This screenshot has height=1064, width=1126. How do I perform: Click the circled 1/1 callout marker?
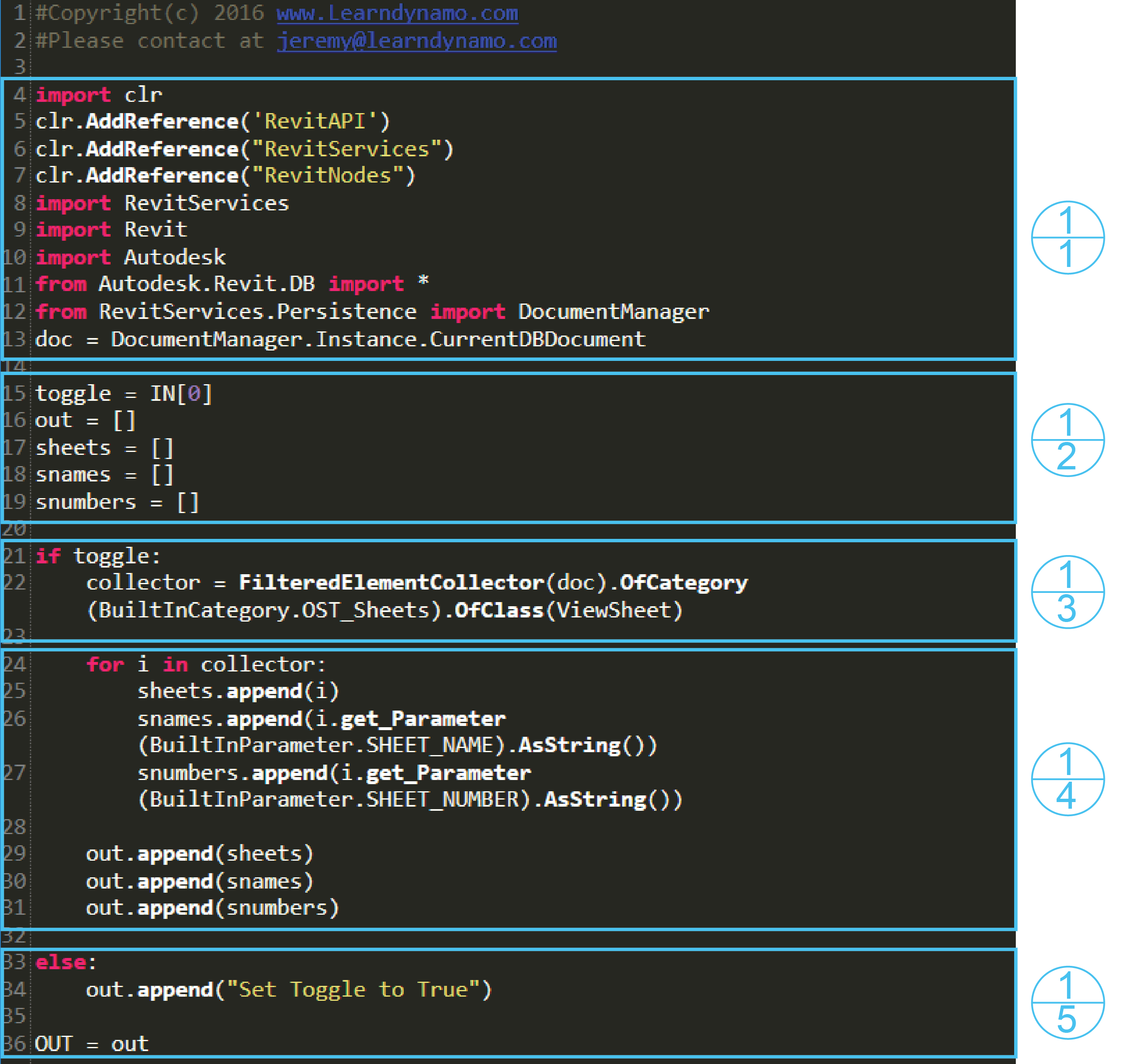tap(1067, 237)
